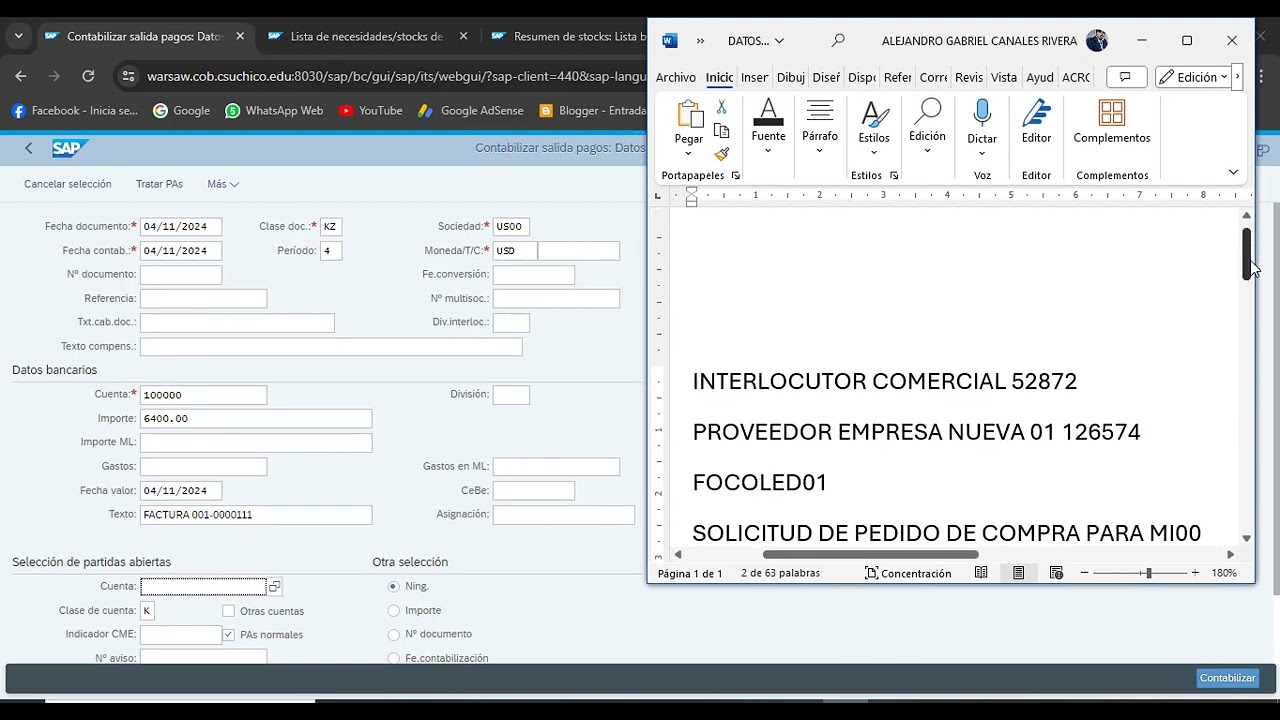This screenshot has height=720, width=1280.
Task: Select Web Layout view in Word status bar
Action: click(x=1056, y=573)
